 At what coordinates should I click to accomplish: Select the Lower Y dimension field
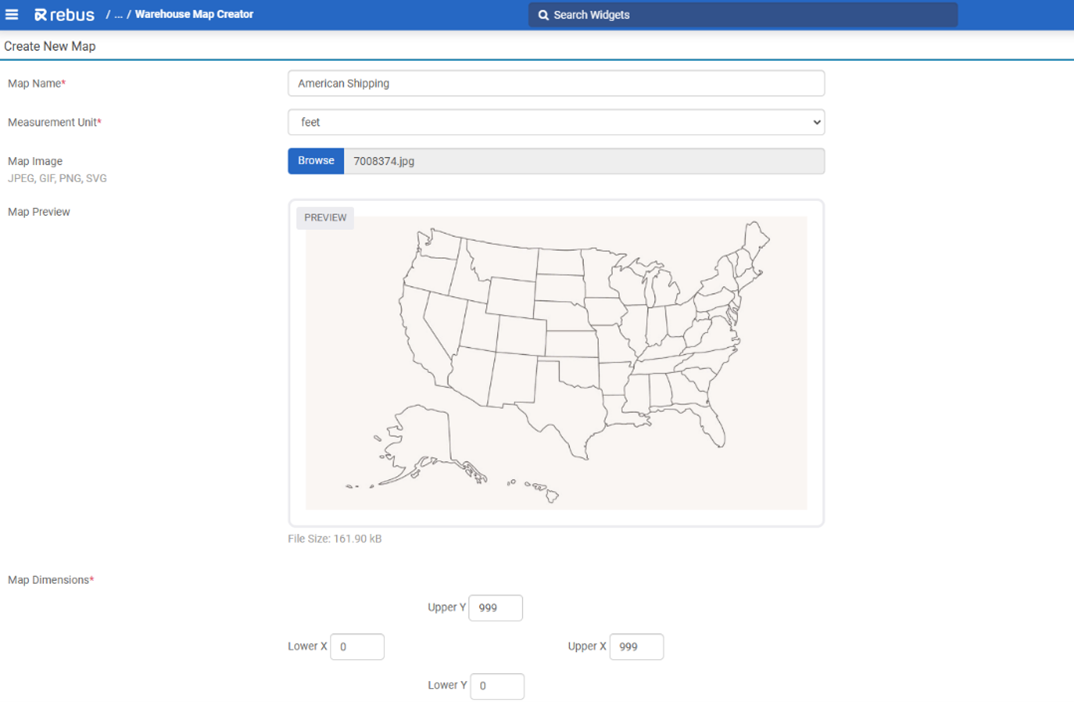[x=497, y=686]
